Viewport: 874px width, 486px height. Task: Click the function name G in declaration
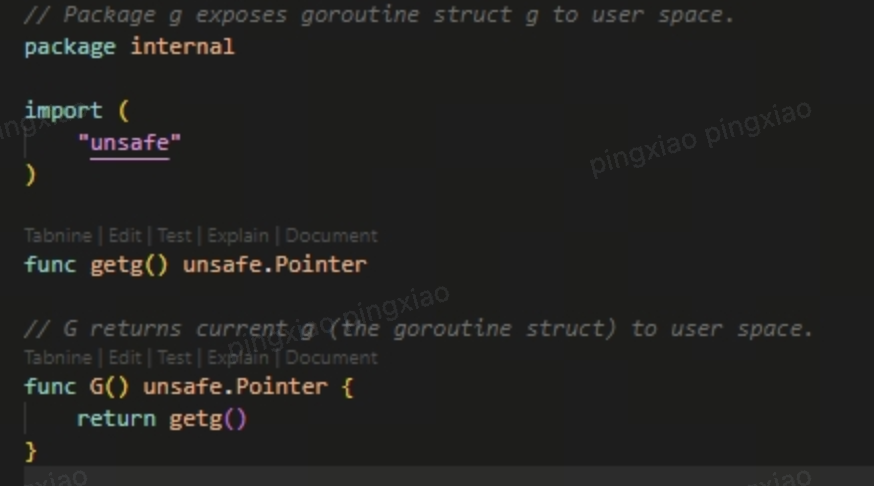[x=96, y=386]
